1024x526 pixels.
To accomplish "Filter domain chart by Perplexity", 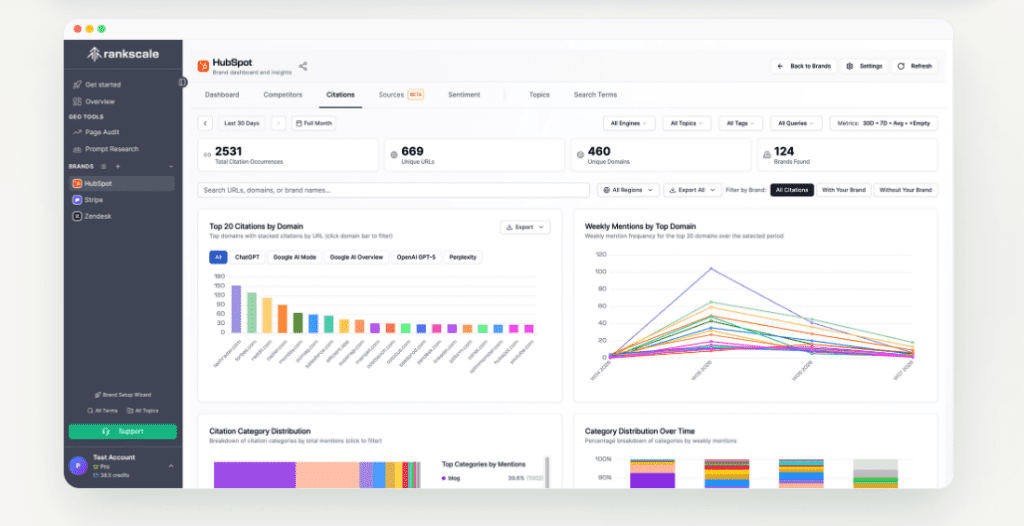I will click(x=463, y=257).
